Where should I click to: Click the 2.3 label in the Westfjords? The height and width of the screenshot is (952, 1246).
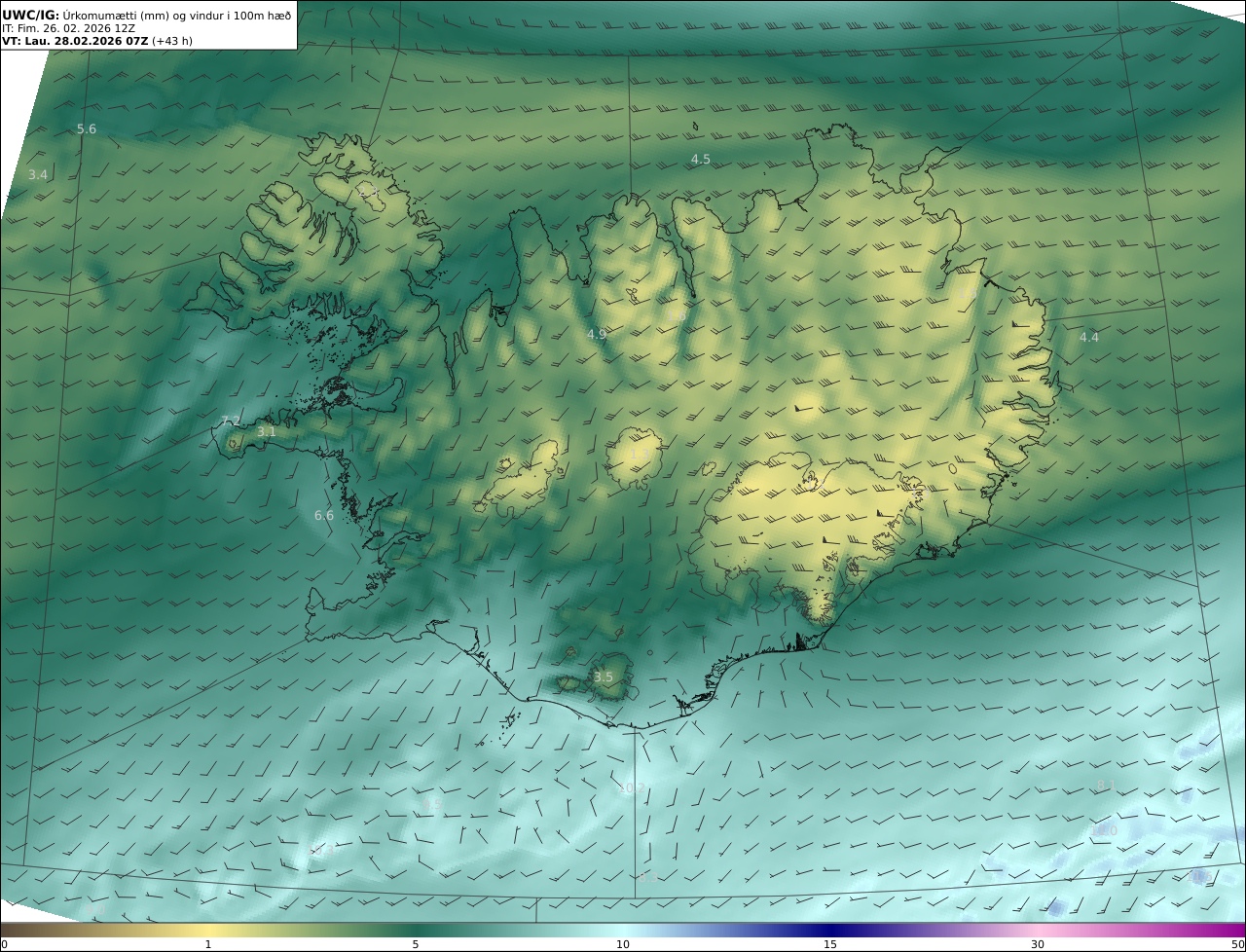[x=369, y=193]
